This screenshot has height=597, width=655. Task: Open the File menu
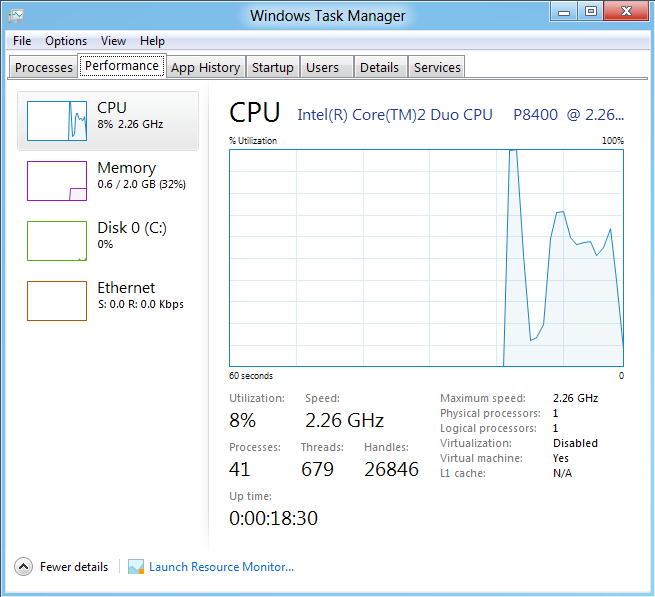(22, 41)
